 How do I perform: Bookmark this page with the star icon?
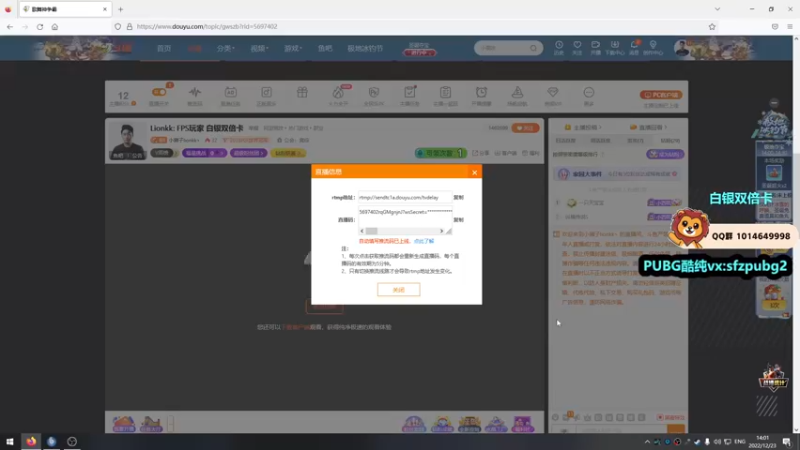pyautogui.click(x=712, y=27)
